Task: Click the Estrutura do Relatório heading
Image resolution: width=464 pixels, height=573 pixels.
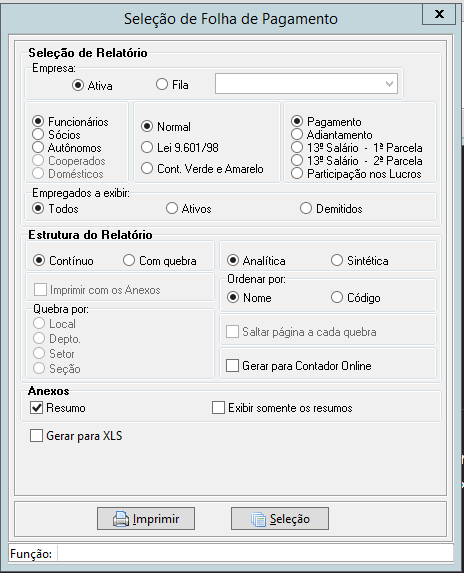Action: point(90,235)
